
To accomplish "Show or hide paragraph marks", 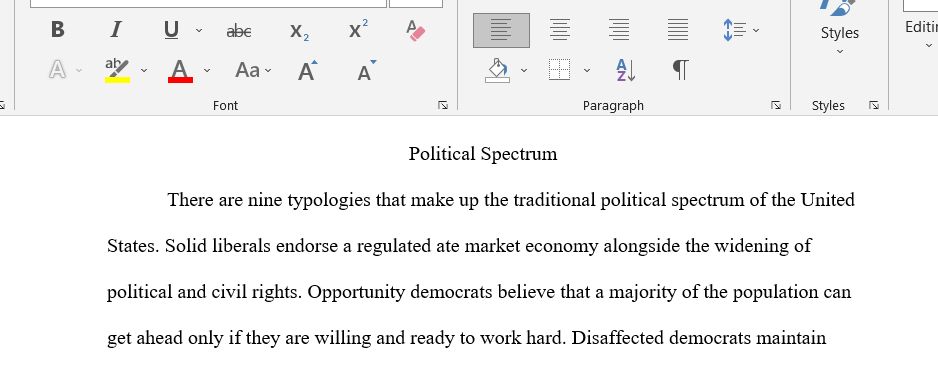I will tap(681, 70).
